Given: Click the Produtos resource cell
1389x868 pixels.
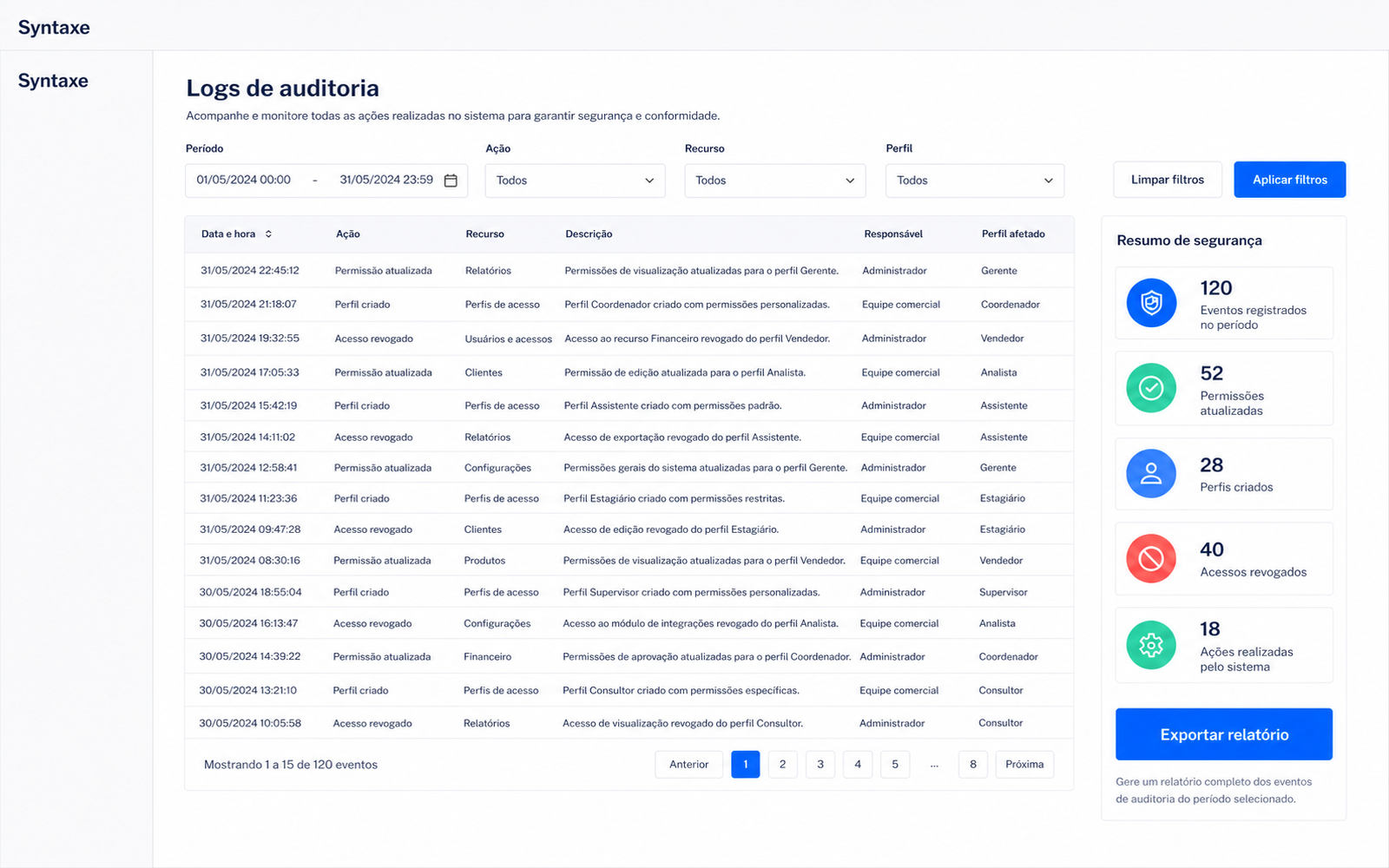Looking at the screenshot, I should tap(484, 561).
